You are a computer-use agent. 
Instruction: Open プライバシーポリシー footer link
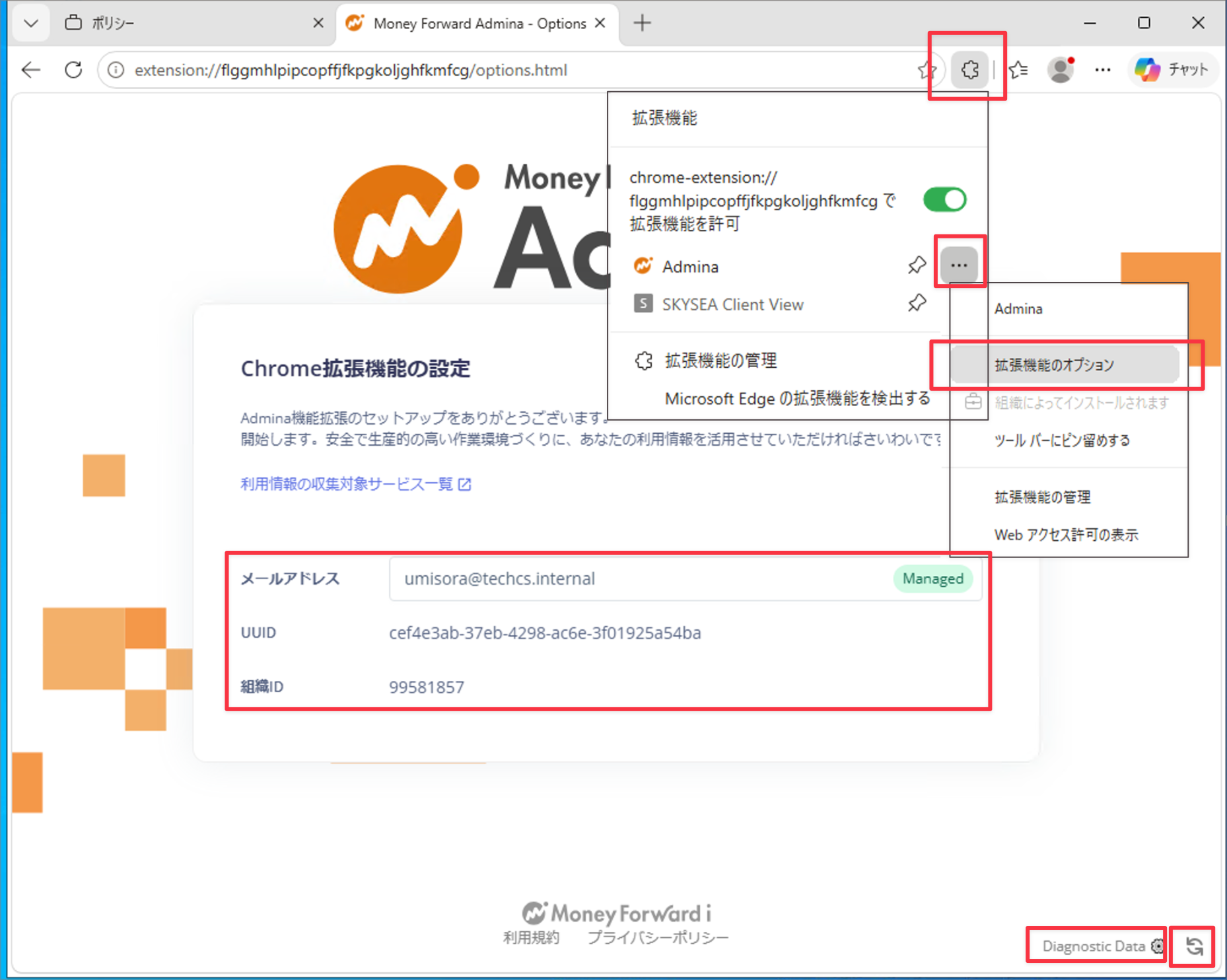click(658, 937)
